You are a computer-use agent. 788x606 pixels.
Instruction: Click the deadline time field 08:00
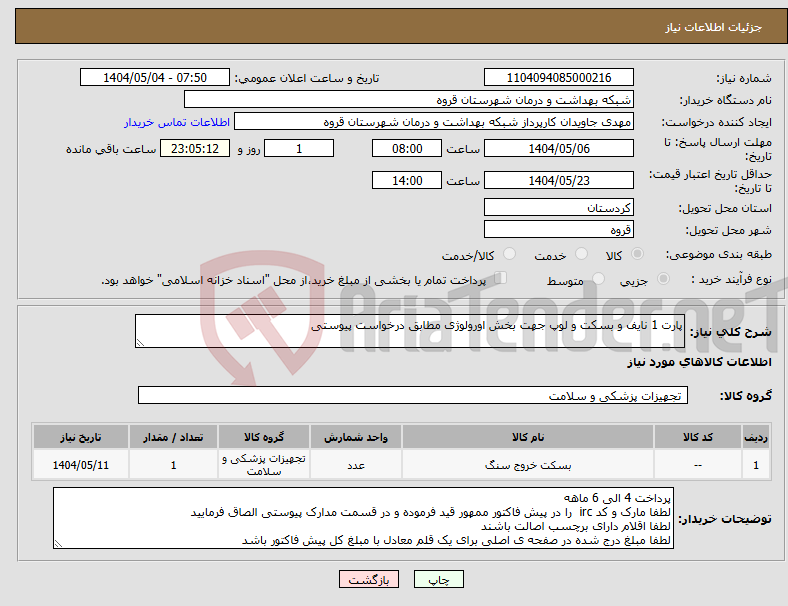tap(407, 149)
